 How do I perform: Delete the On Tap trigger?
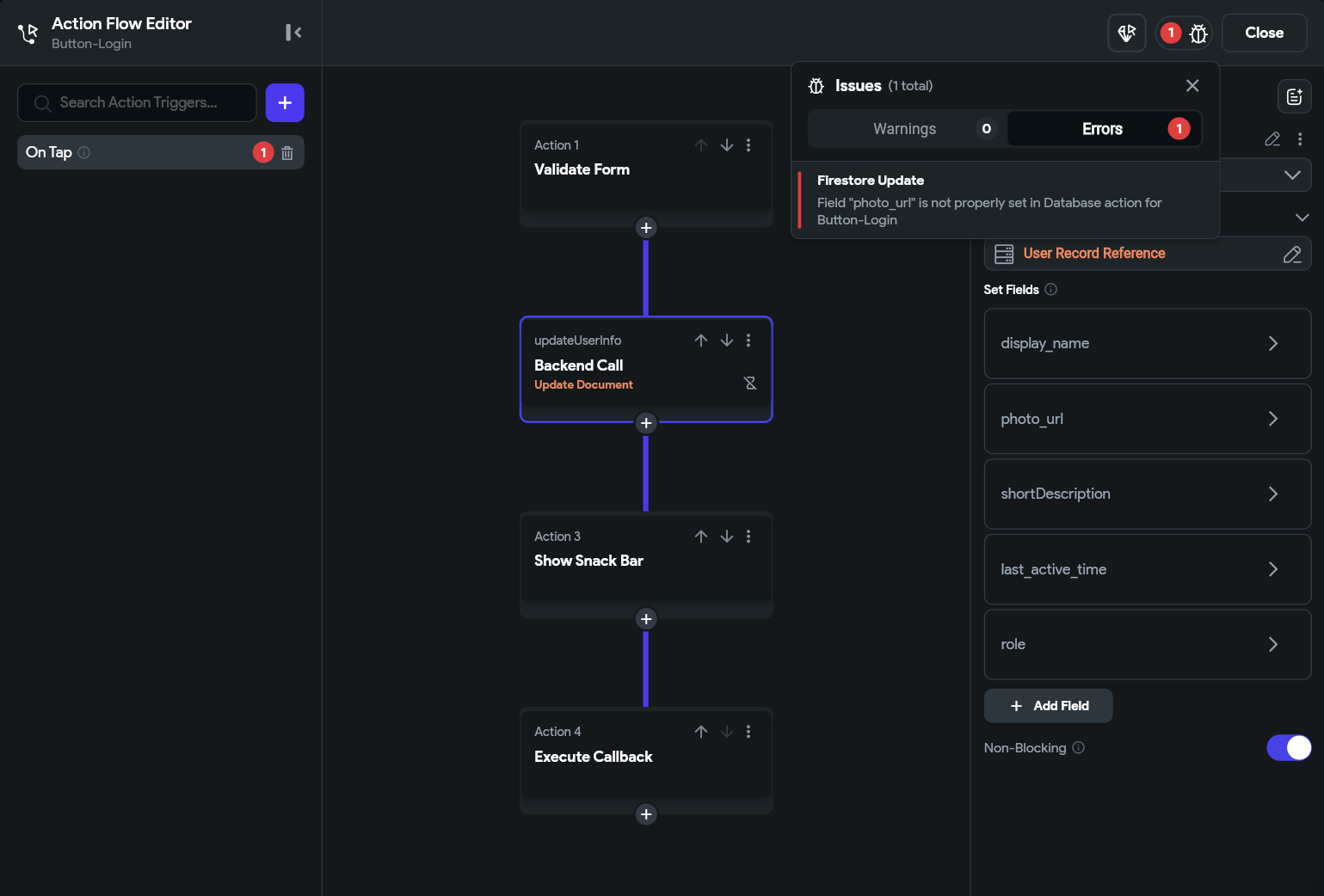[287, 153]
